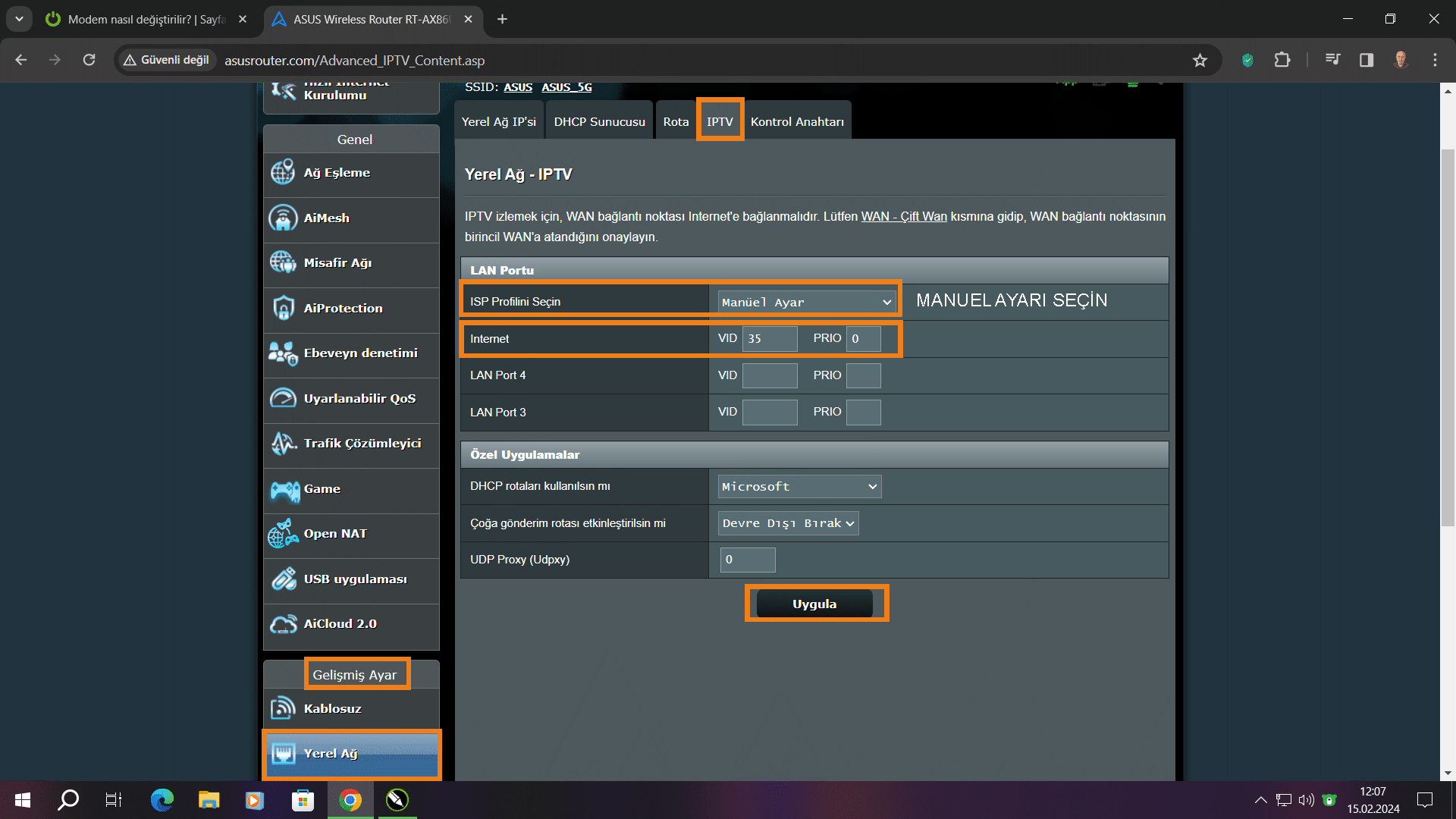Click the USB uygulaması icon
The width and height of the screenshot is (1456, 819).
tap(284, 579)
